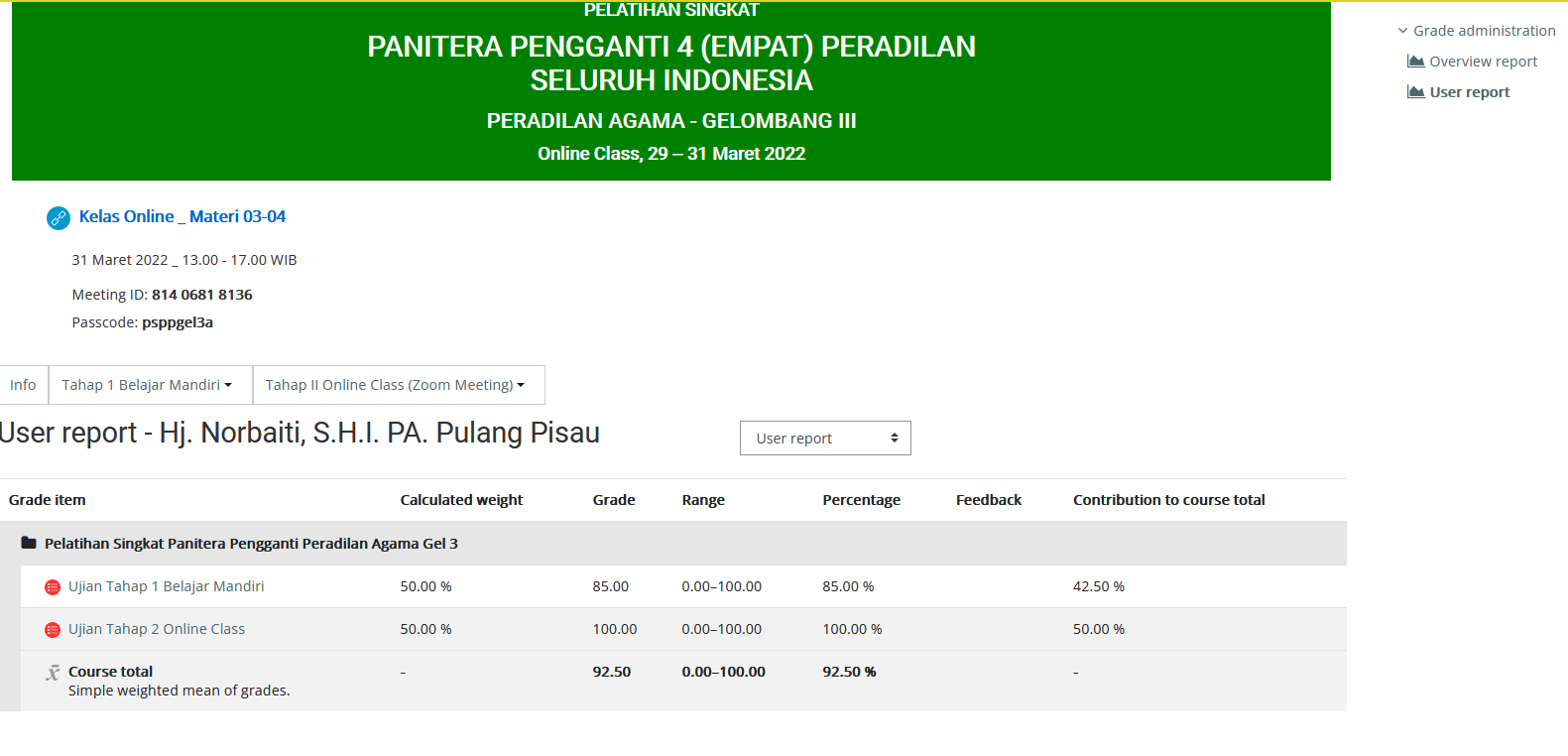The width and height of the screenshot is (1568, 756).
Task: Click the Grade column header
Action: pyautogui.click(x=613, y=500)
